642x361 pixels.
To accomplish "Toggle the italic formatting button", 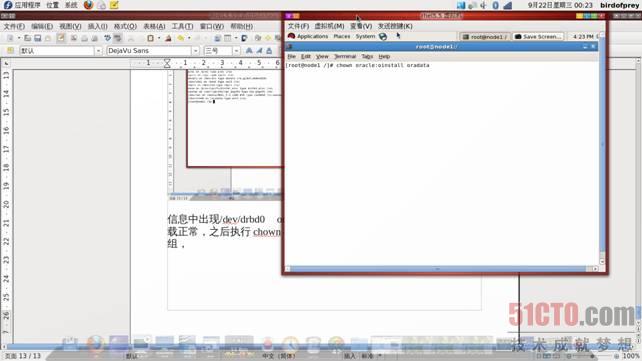I will coord(259,51).
